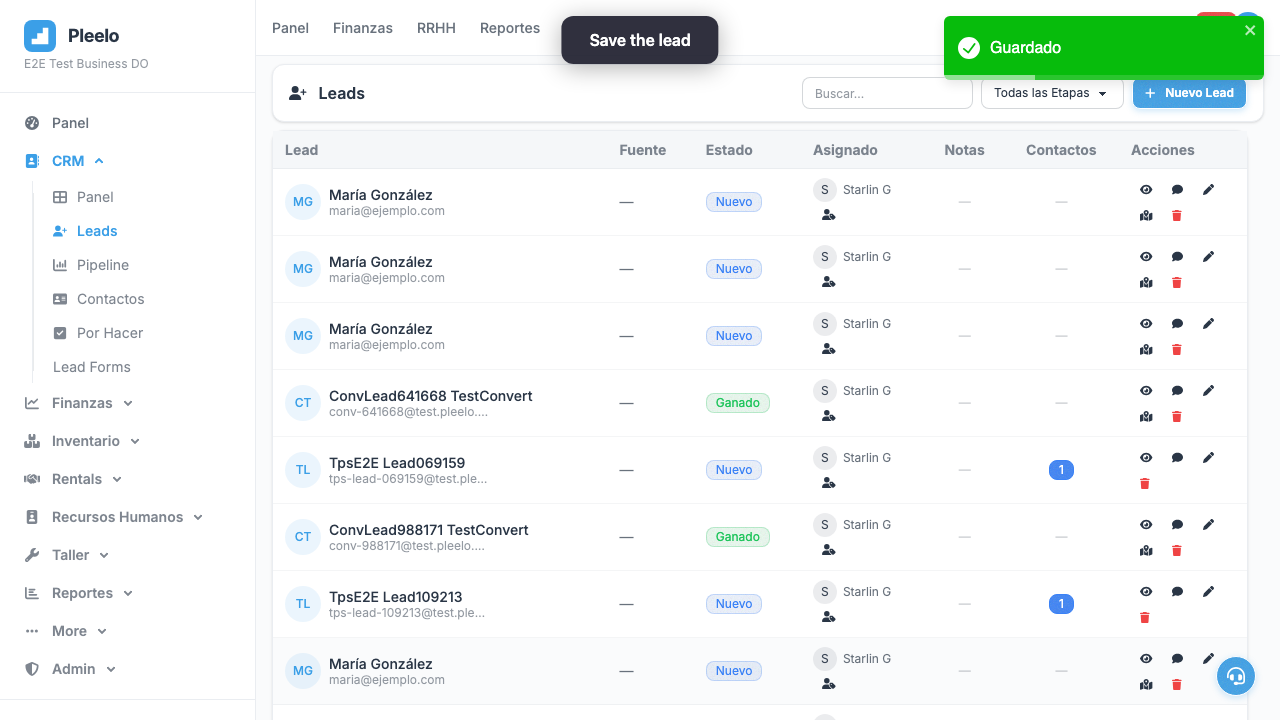
Task: Focus the Buscar search field
Action: point(887,93)
